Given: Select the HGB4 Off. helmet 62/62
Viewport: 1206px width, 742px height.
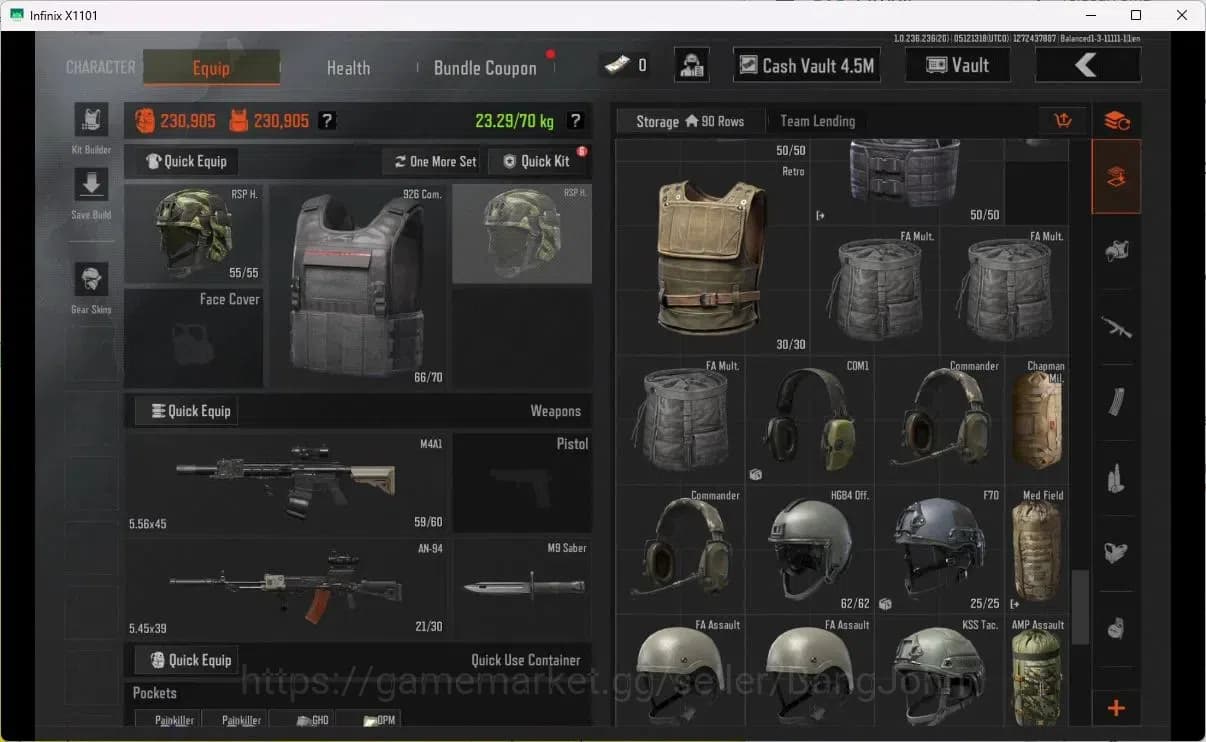Looking at the screenshot, I should click(810, 550).
